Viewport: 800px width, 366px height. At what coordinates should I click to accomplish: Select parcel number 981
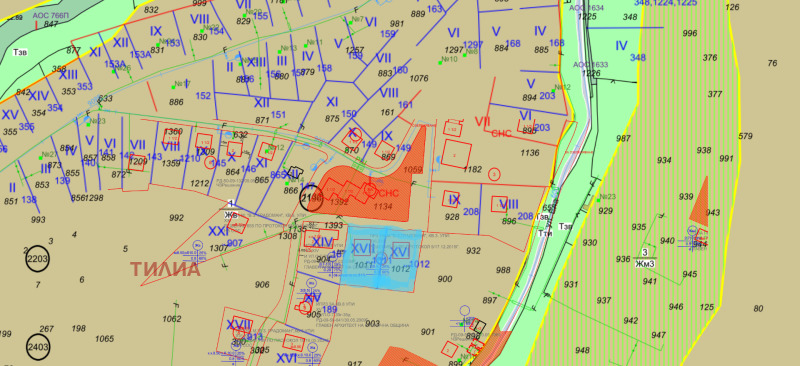point(396,24)
